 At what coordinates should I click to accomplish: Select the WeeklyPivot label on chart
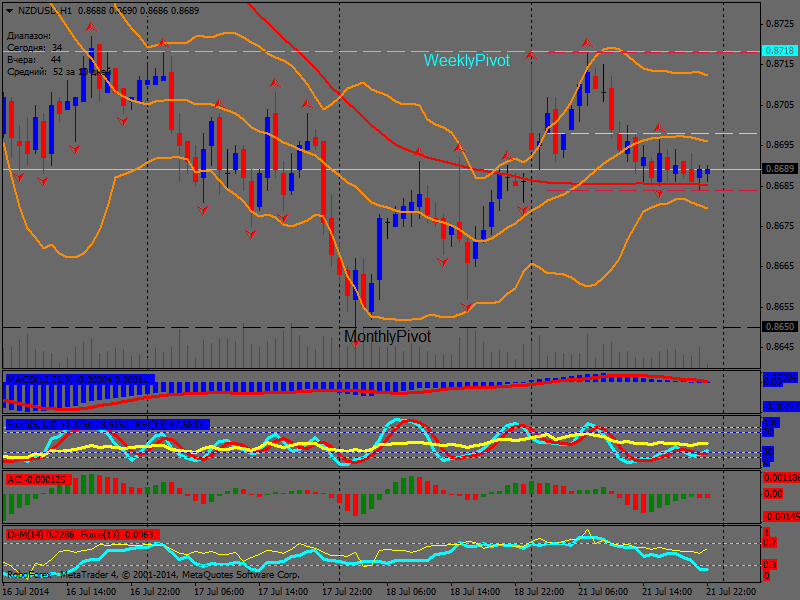click(x=466, y=61)
